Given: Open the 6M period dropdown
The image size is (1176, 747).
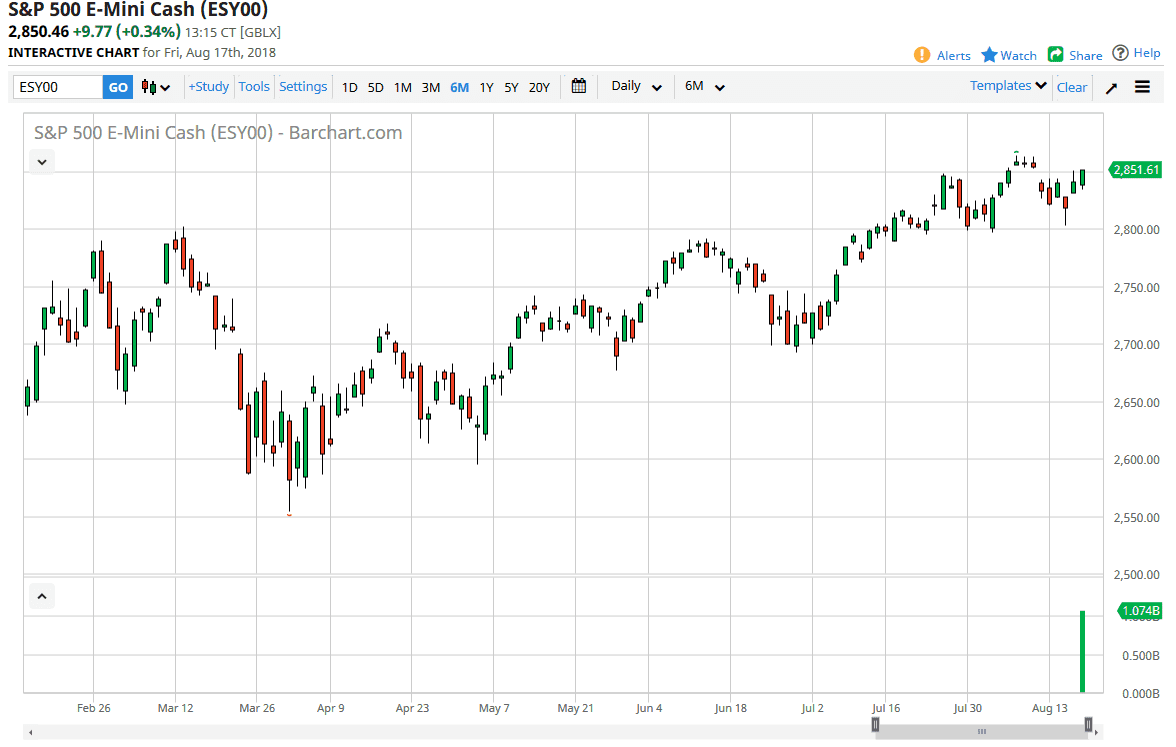Looking at the screenshot, I should (704, 87).
